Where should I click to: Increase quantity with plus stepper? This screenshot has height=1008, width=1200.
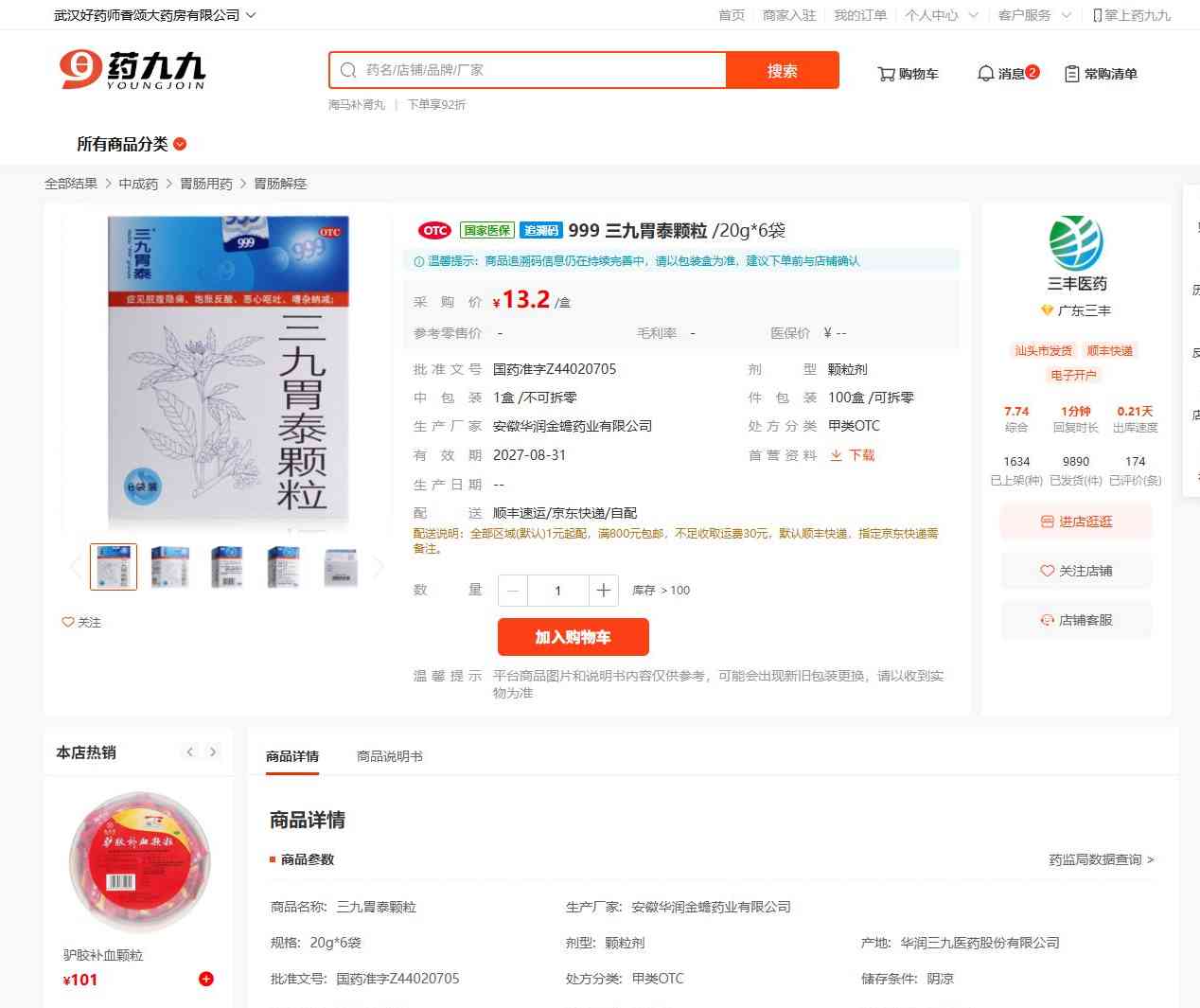[x=603, y=591]
